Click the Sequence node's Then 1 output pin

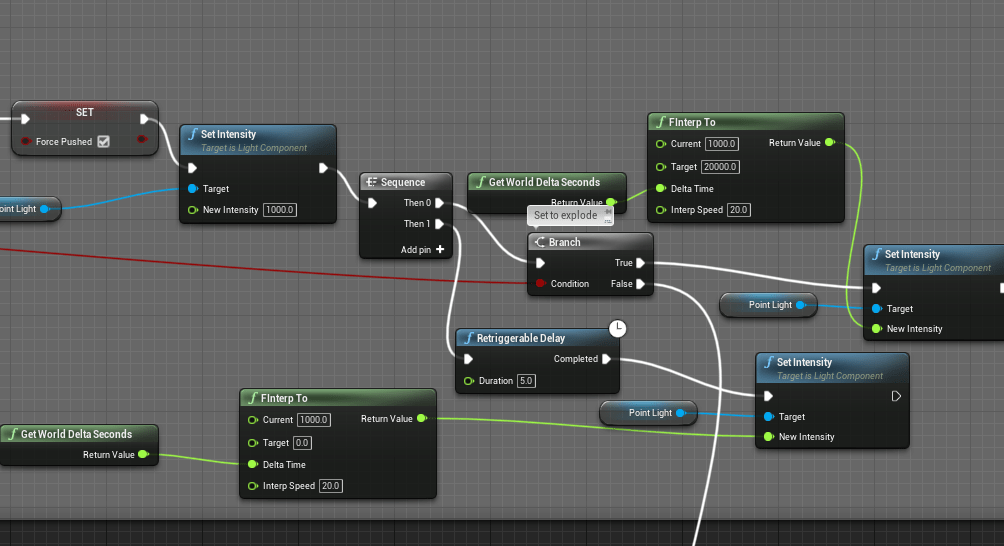439,224
